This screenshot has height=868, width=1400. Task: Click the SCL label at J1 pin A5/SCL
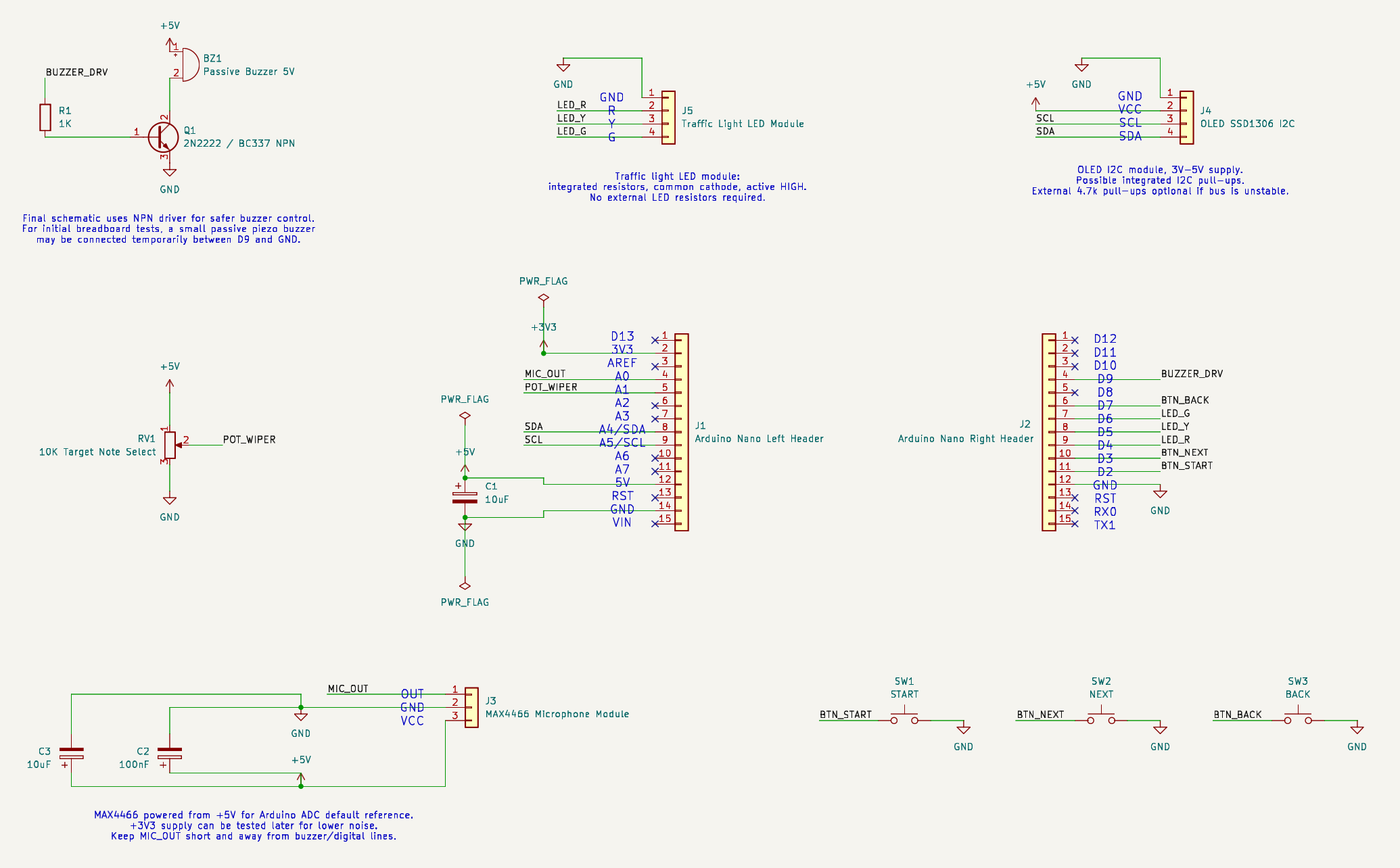534,439
